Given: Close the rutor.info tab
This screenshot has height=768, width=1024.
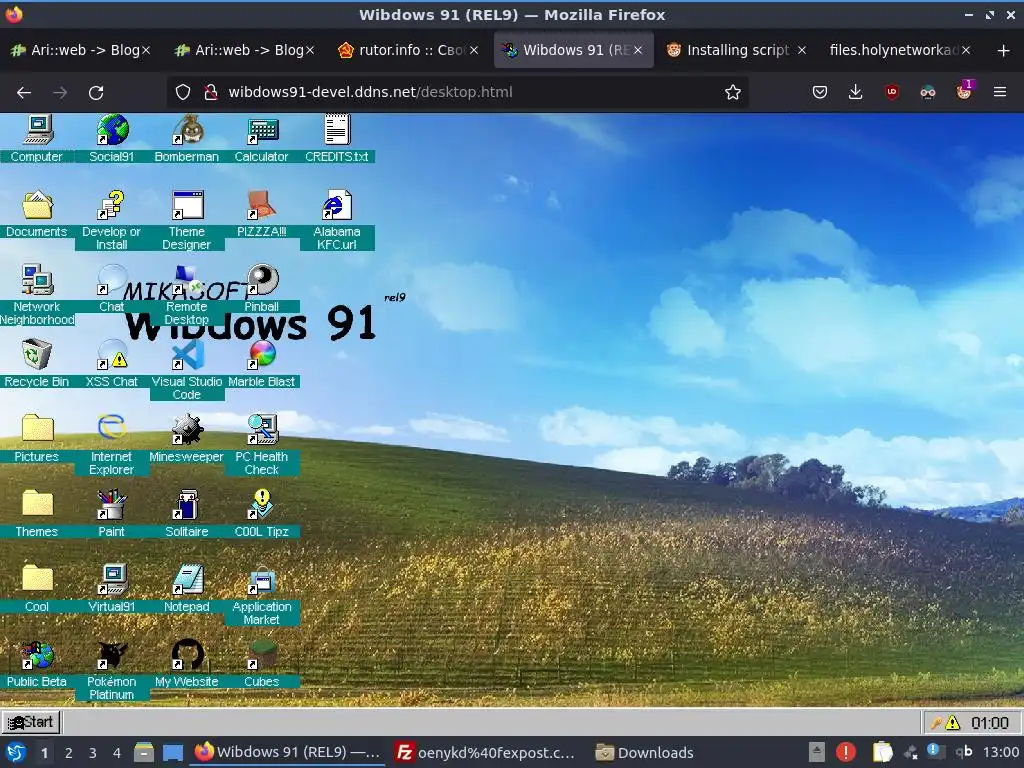Looking at the screenshot, I should click(474, 50).
